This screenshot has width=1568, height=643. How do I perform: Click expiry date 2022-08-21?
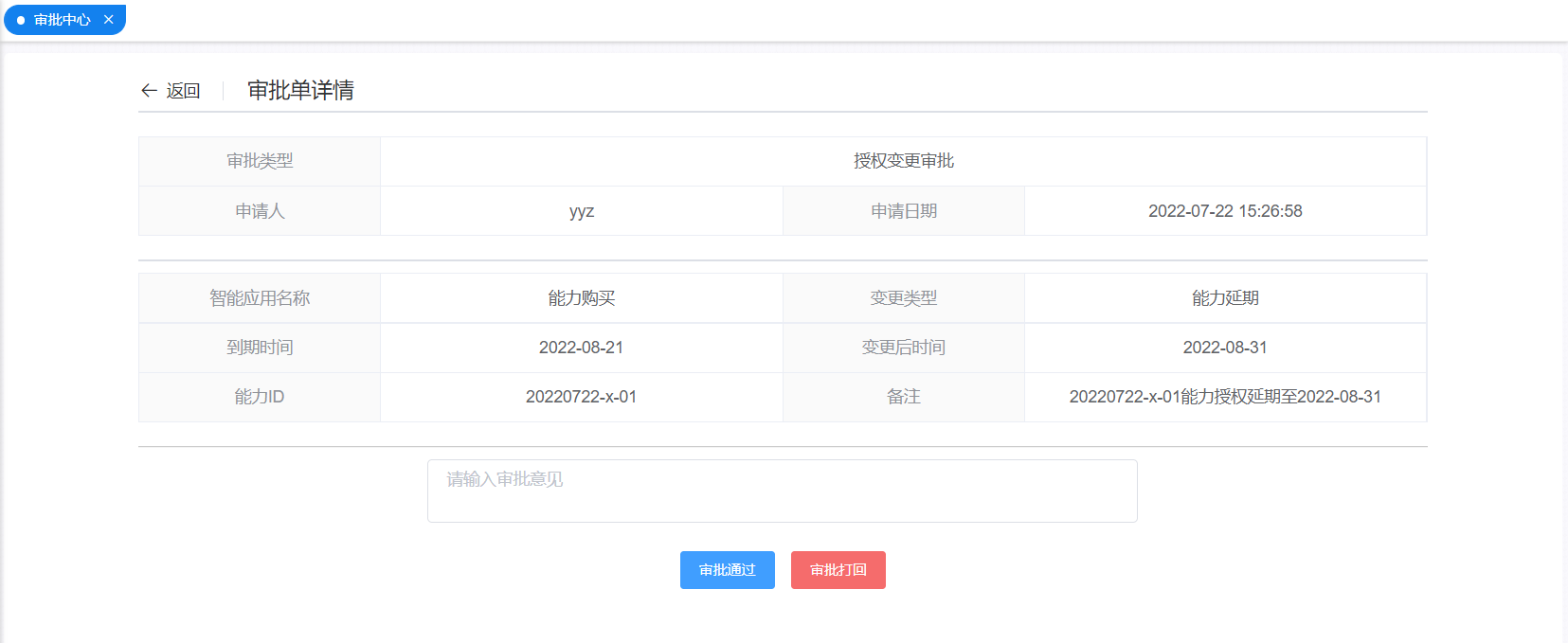(582, 348)
